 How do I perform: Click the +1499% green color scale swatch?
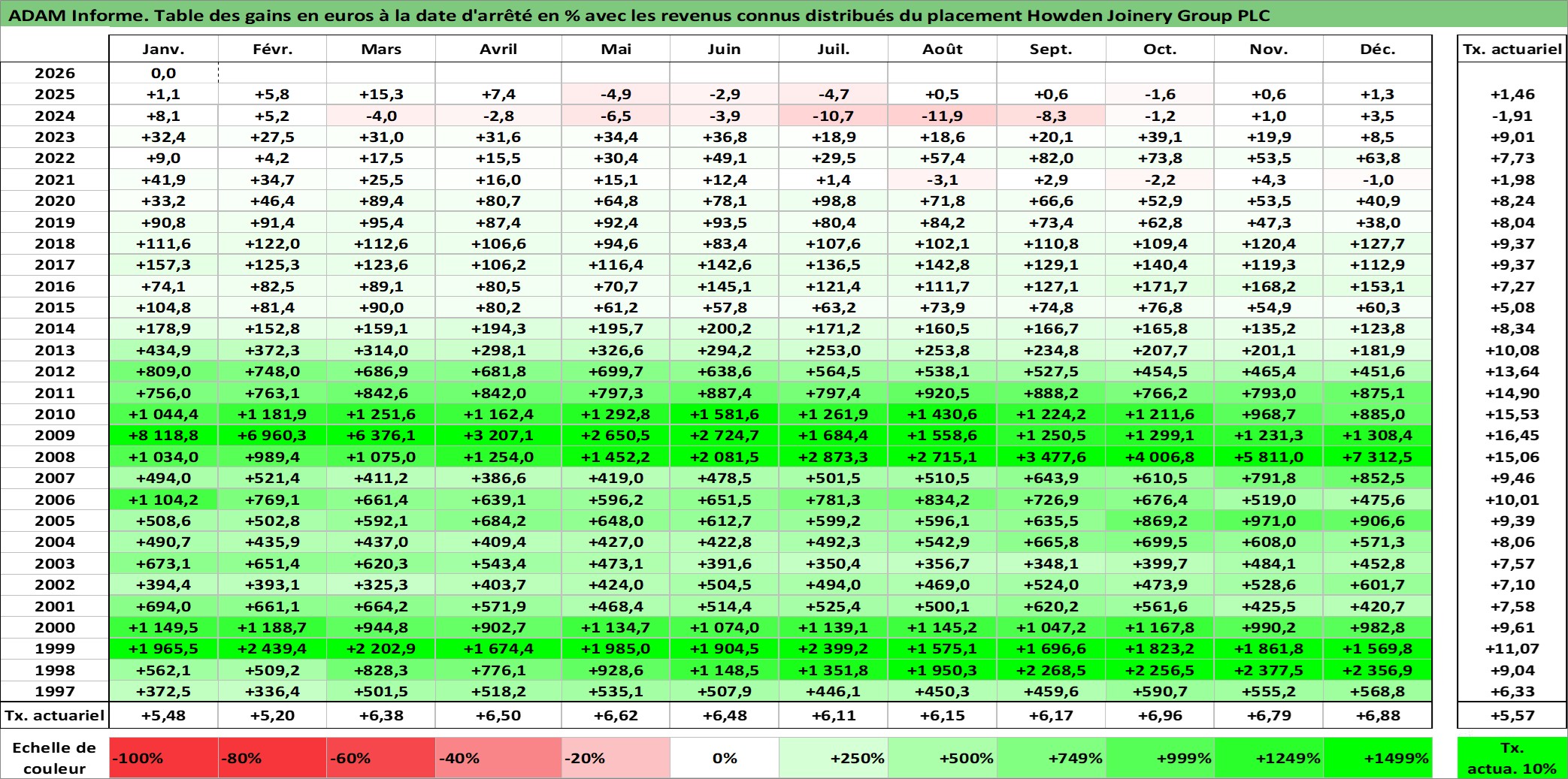pos(1378,757)
